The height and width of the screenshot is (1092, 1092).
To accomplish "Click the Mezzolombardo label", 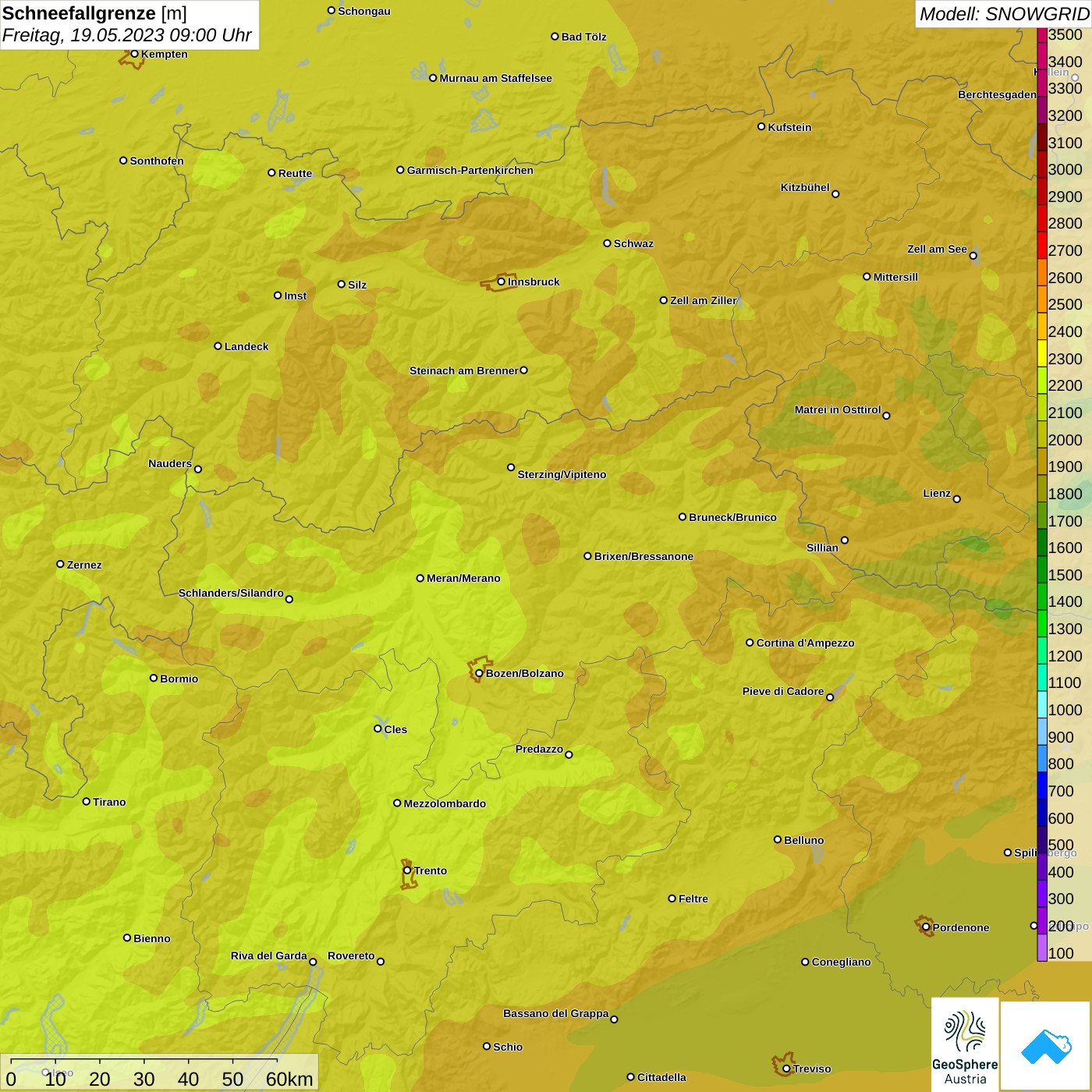I will point(445,803).
